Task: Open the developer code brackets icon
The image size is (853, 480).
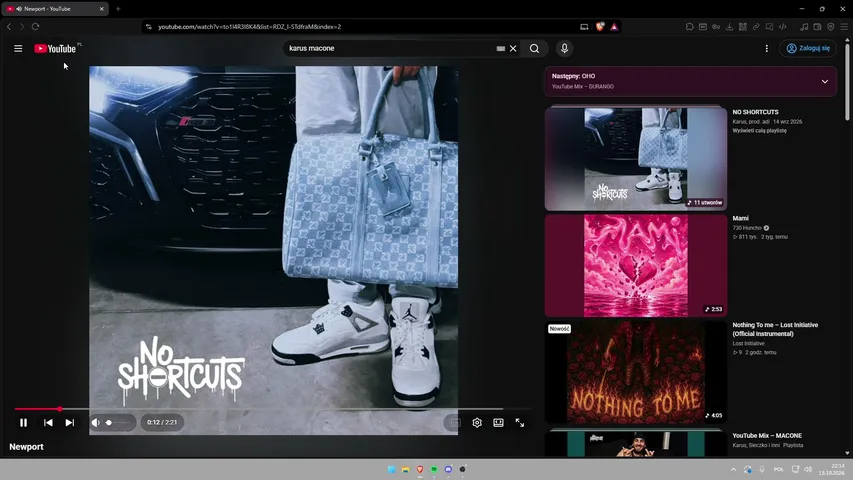Action: [x=782, y=27]
